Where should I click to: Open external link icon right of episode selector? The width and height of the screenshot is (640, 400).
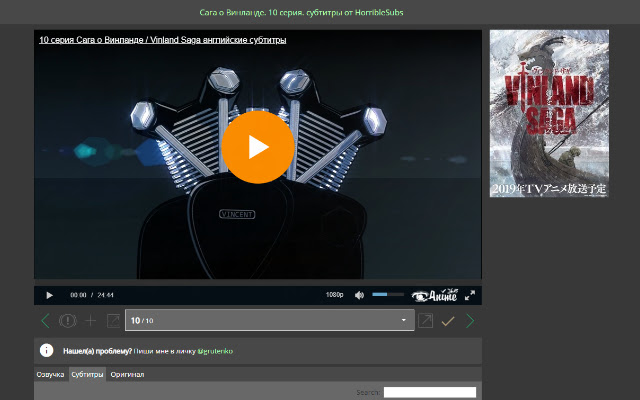click(425, 320)
